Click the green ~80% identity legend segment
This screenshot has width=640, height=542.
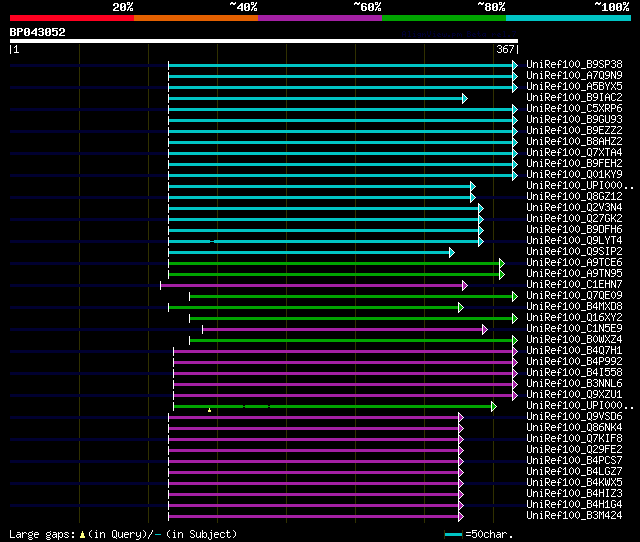444,18
